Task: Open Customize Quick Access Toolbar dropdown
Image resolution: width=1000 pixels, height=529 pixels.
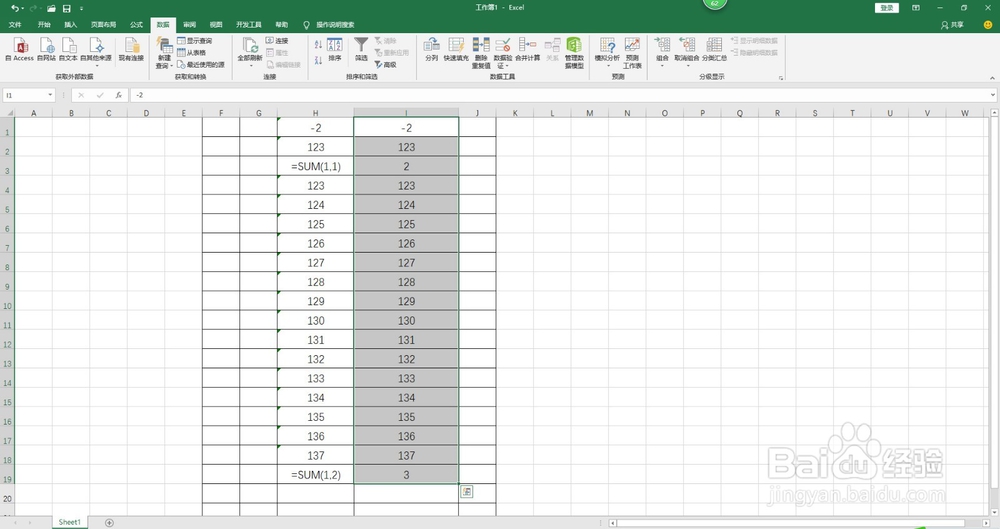Action: [81, 8]
